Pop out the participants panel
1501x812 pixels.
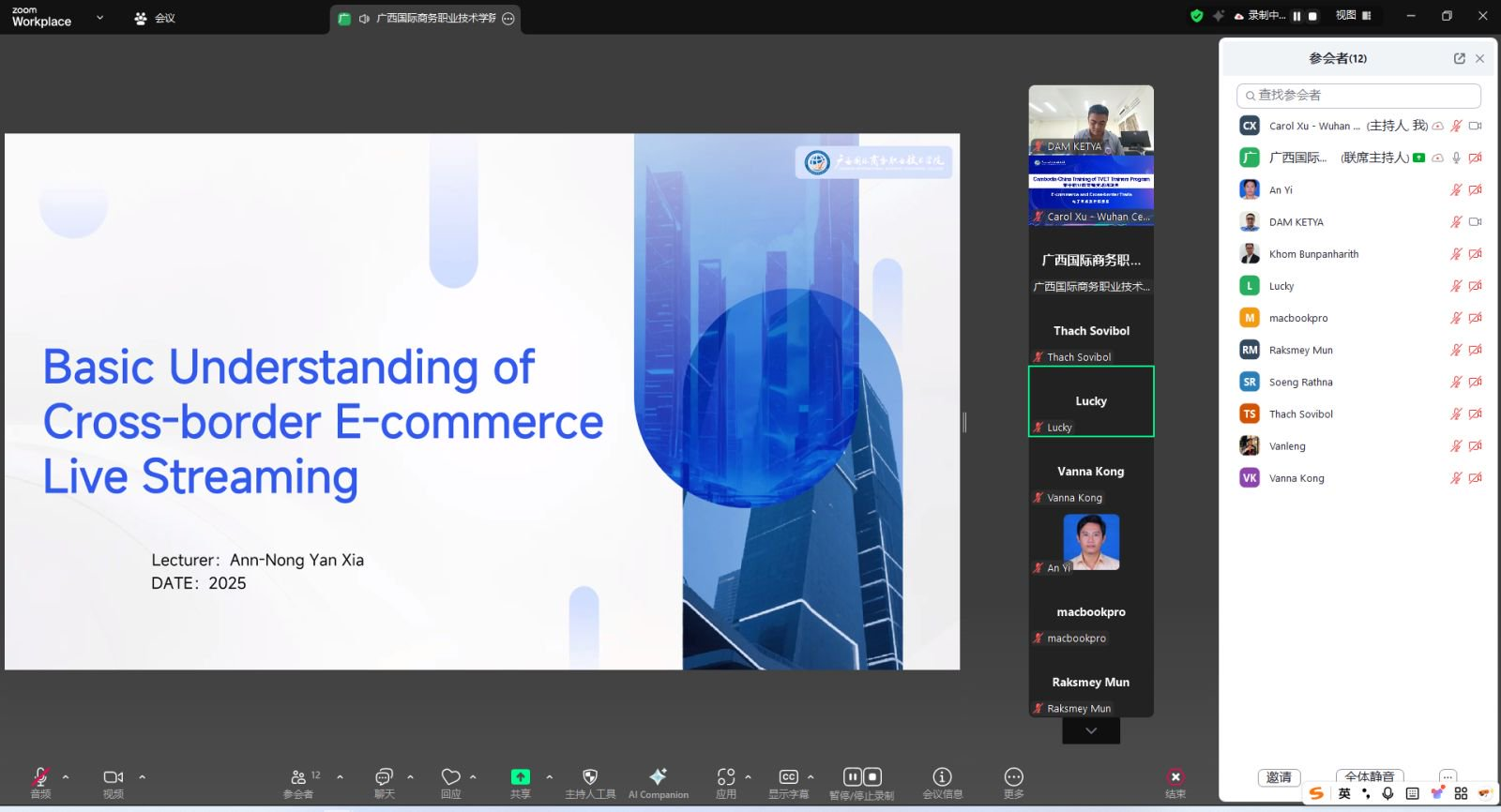click(1459, 58)
